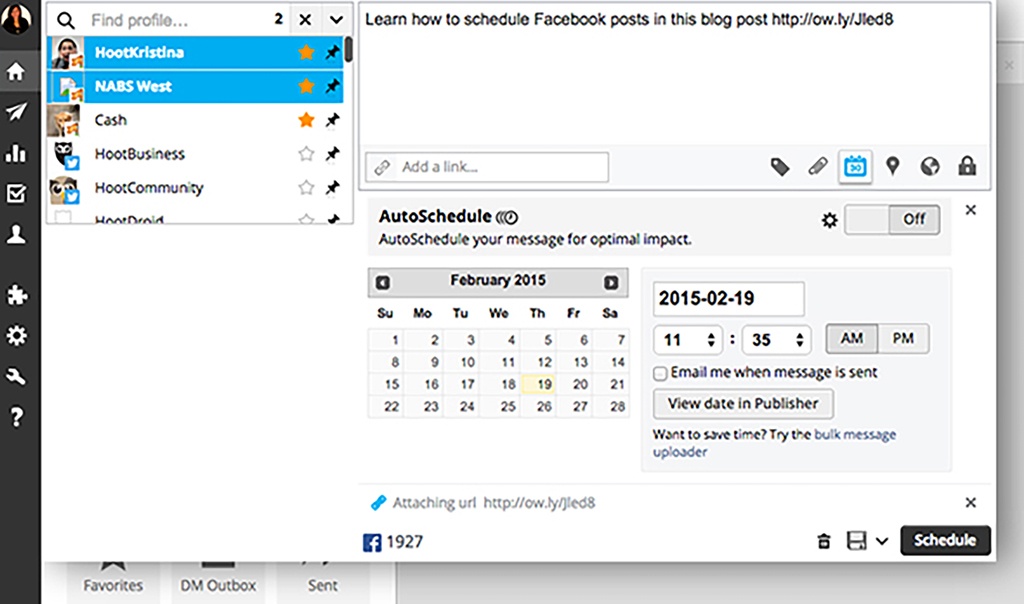Click the location pin icon
This screenshot has width=1024, height=604.
coord(893,166)
